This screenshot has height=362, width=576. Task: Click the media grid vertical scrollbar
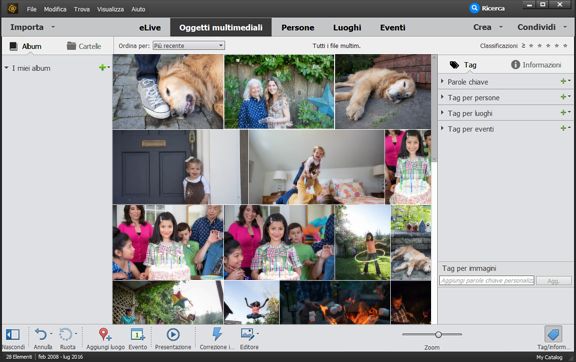coord(434,108)
